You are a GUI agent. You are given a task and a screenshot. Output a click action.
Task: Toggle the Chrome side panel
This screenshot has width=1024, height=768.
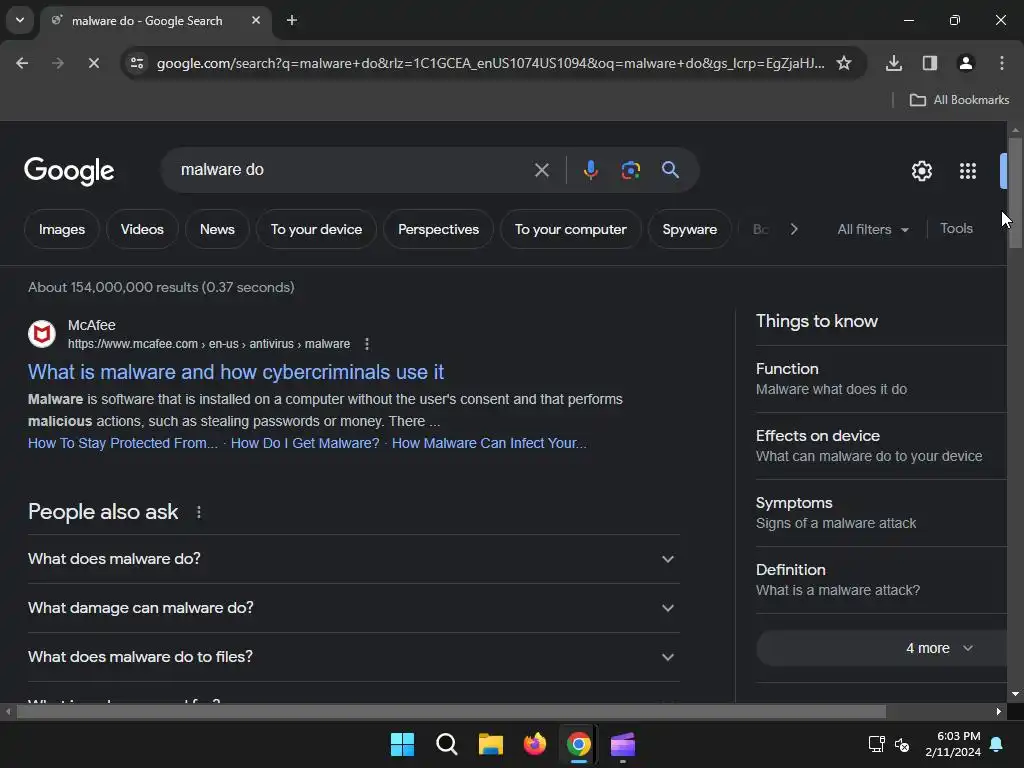(930, 63)
